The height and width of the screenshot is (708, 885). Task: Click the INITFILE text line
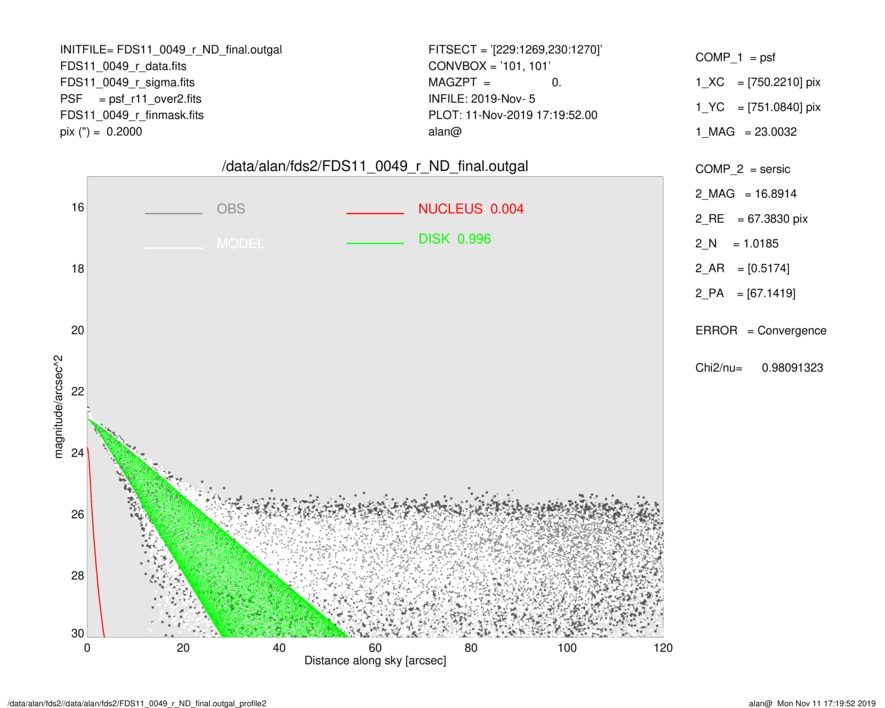click(x=171, y=50)
